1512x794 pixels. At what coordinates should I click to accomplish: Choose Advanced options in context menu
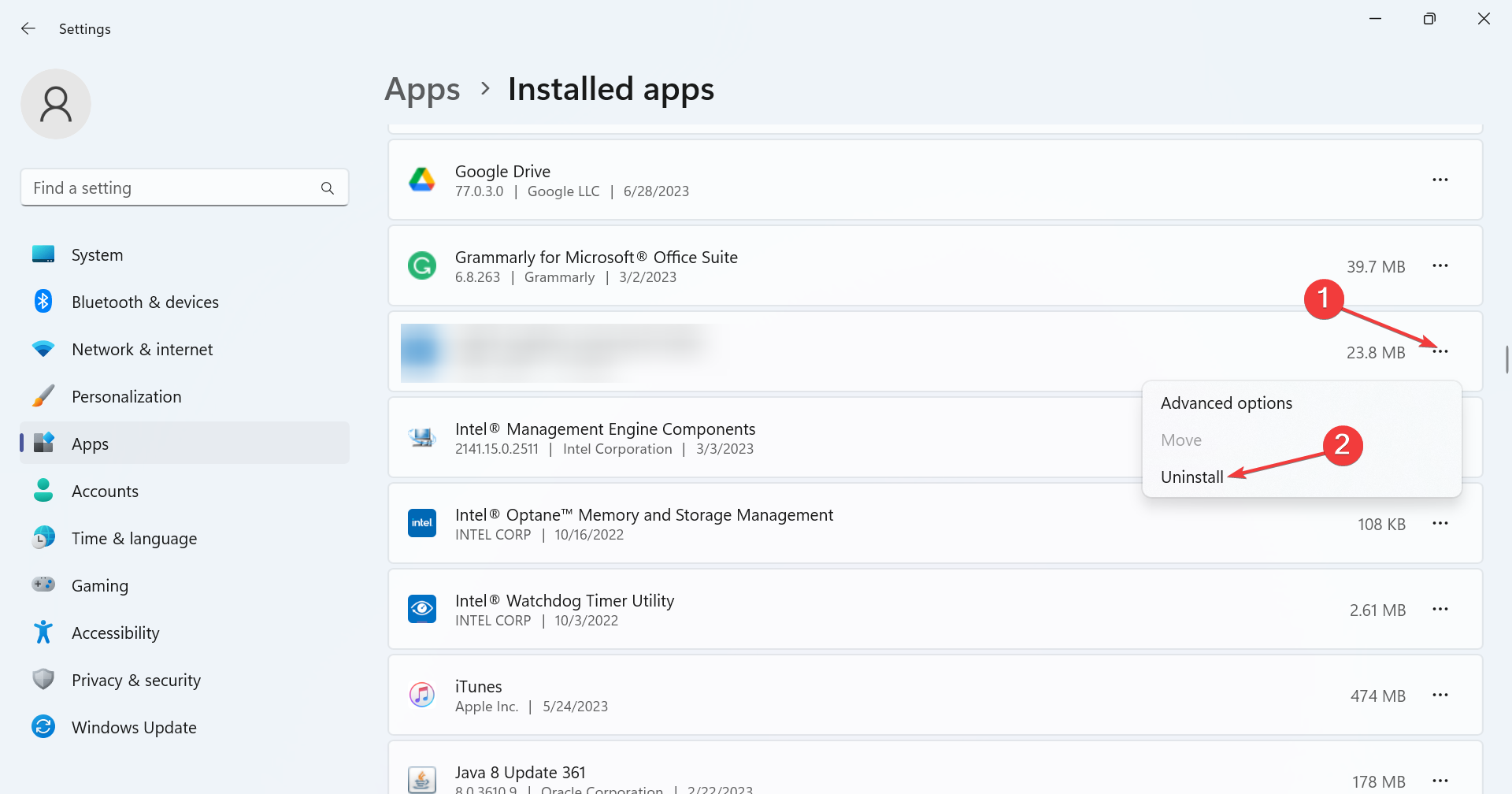(x=1302, y=403)
